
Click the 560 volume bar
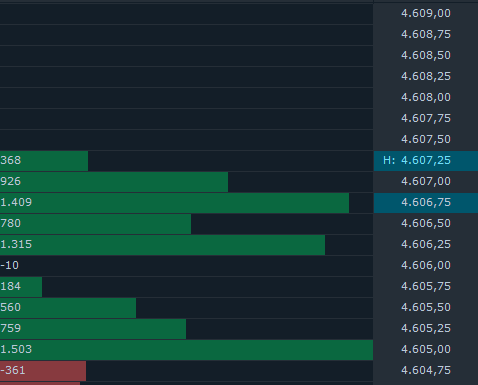(68, 308)
